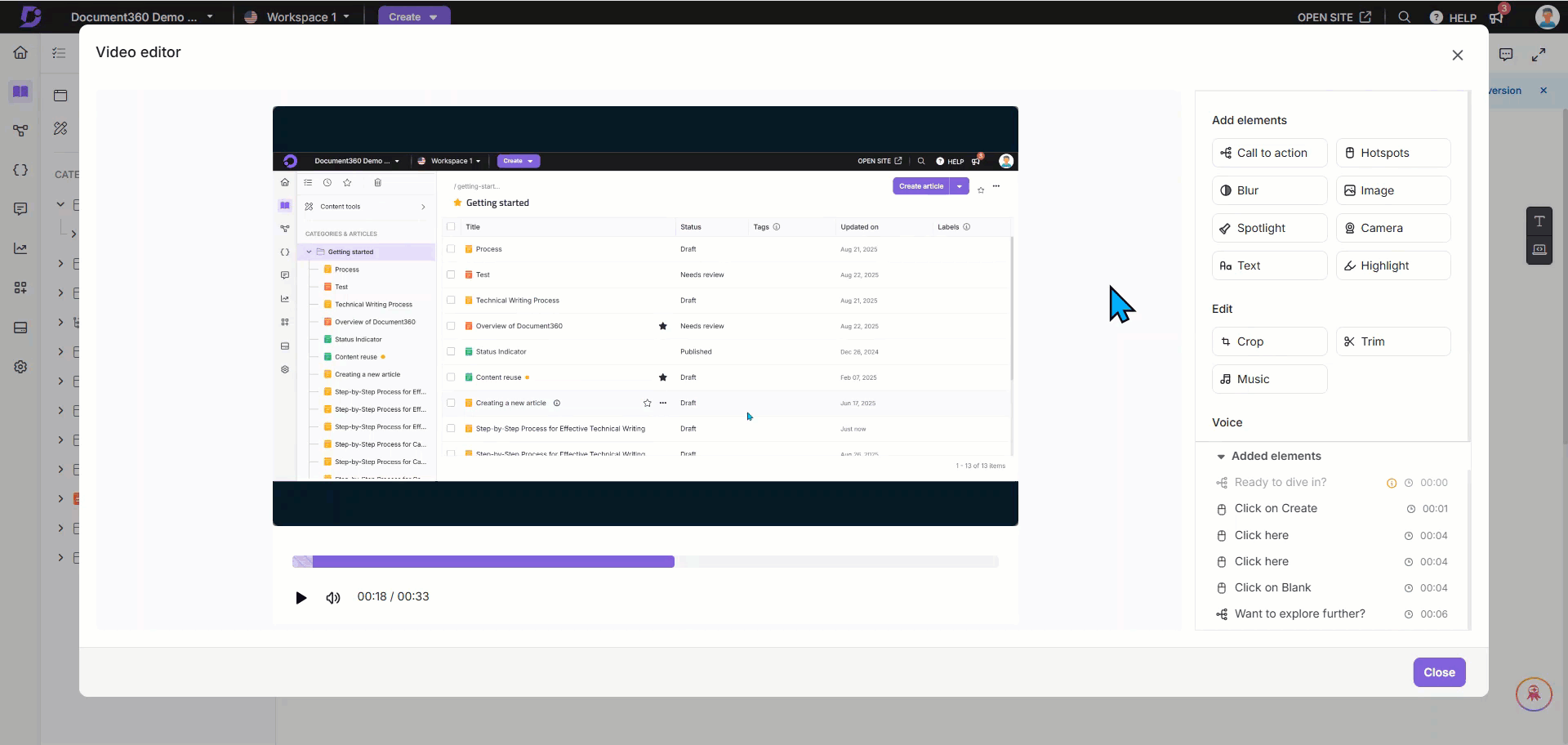The height and width of the screenshot is (745, 1568).
Task: Click the list view icon in secondary sidebar
Action: tap(59, 53)
